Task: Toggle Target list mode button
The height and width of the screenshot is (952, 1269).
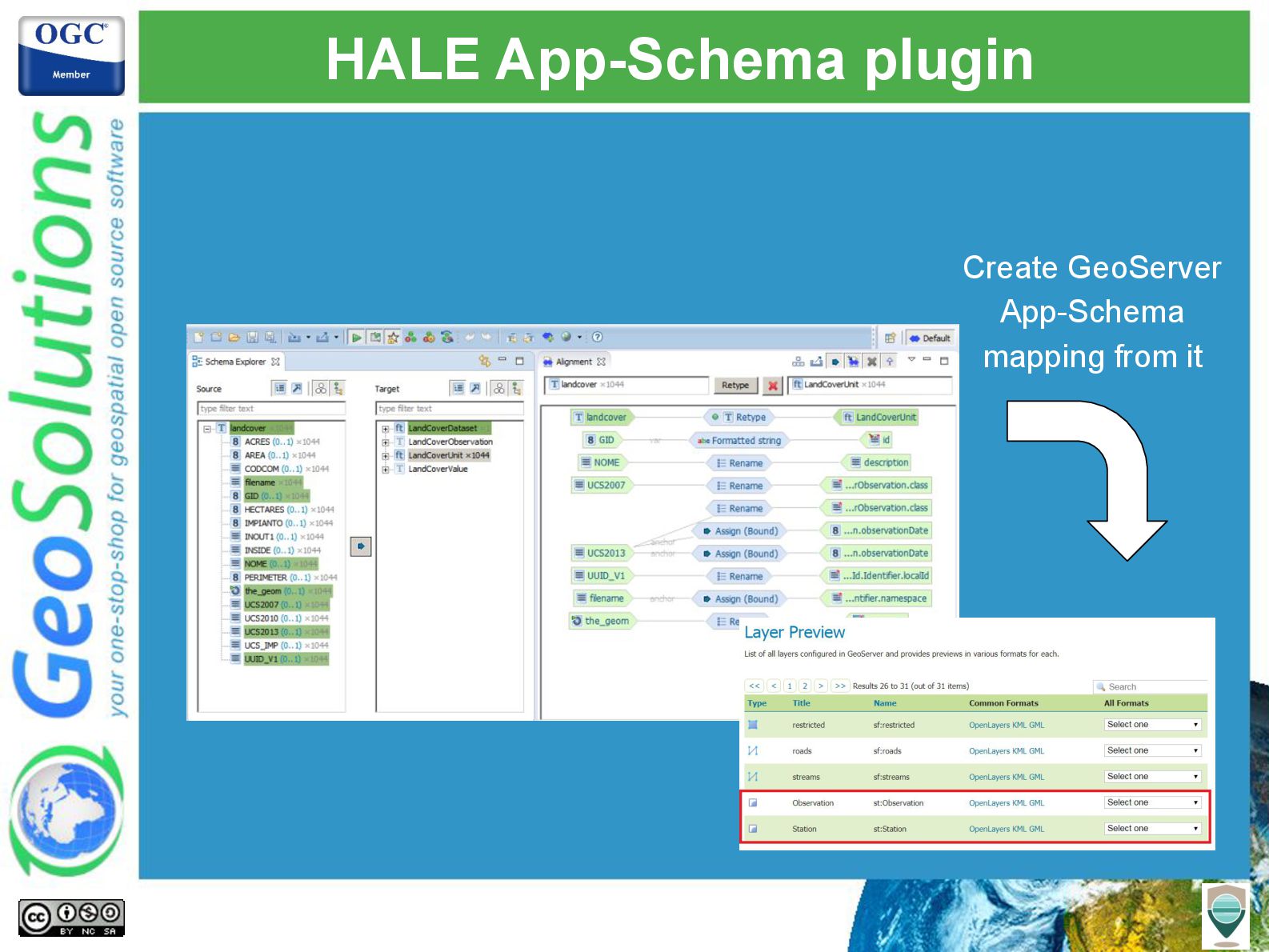Action: (x=458, y=389)
